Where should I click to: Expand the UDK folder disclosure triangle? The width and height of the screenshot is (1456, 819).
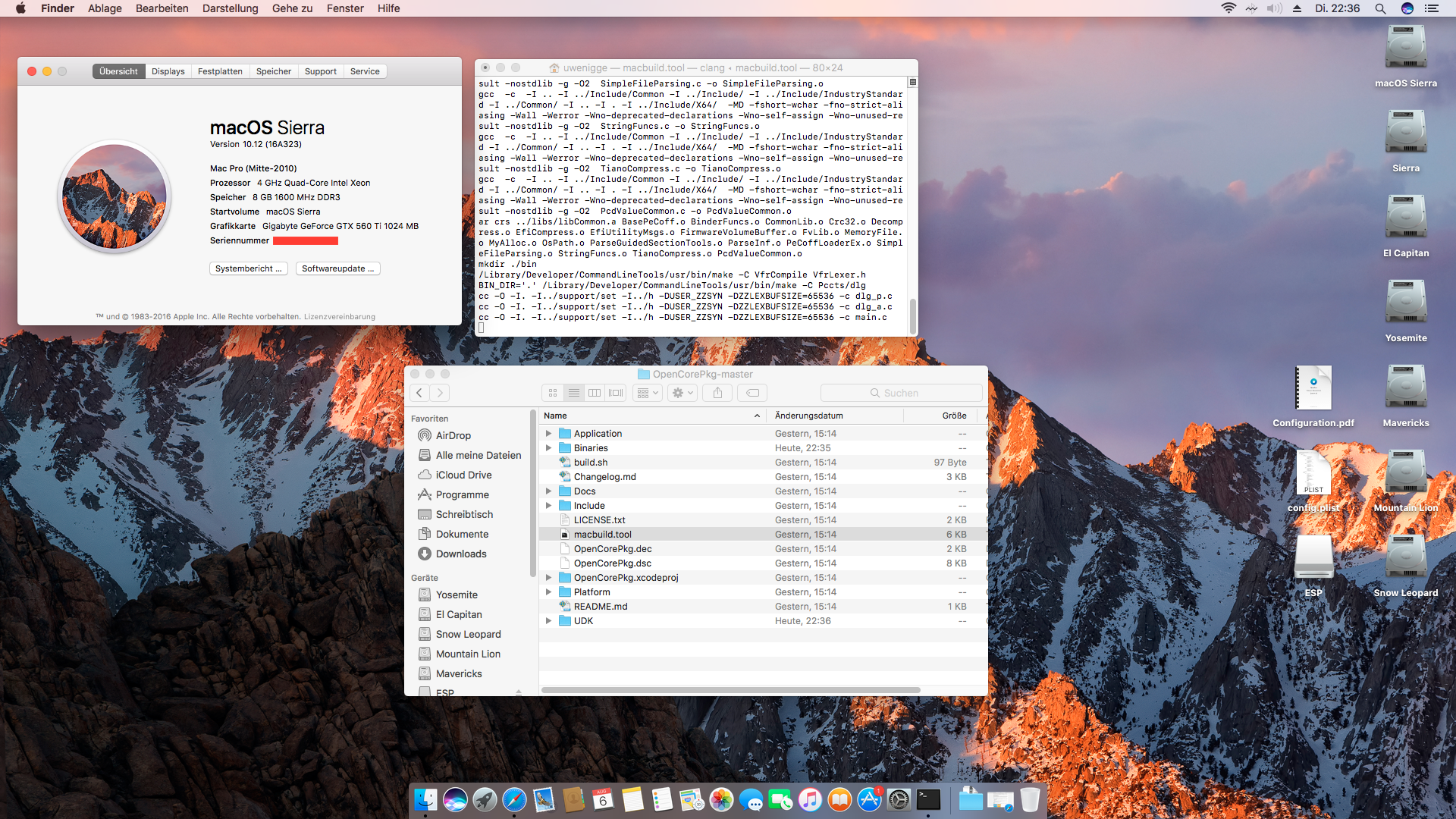548,621
